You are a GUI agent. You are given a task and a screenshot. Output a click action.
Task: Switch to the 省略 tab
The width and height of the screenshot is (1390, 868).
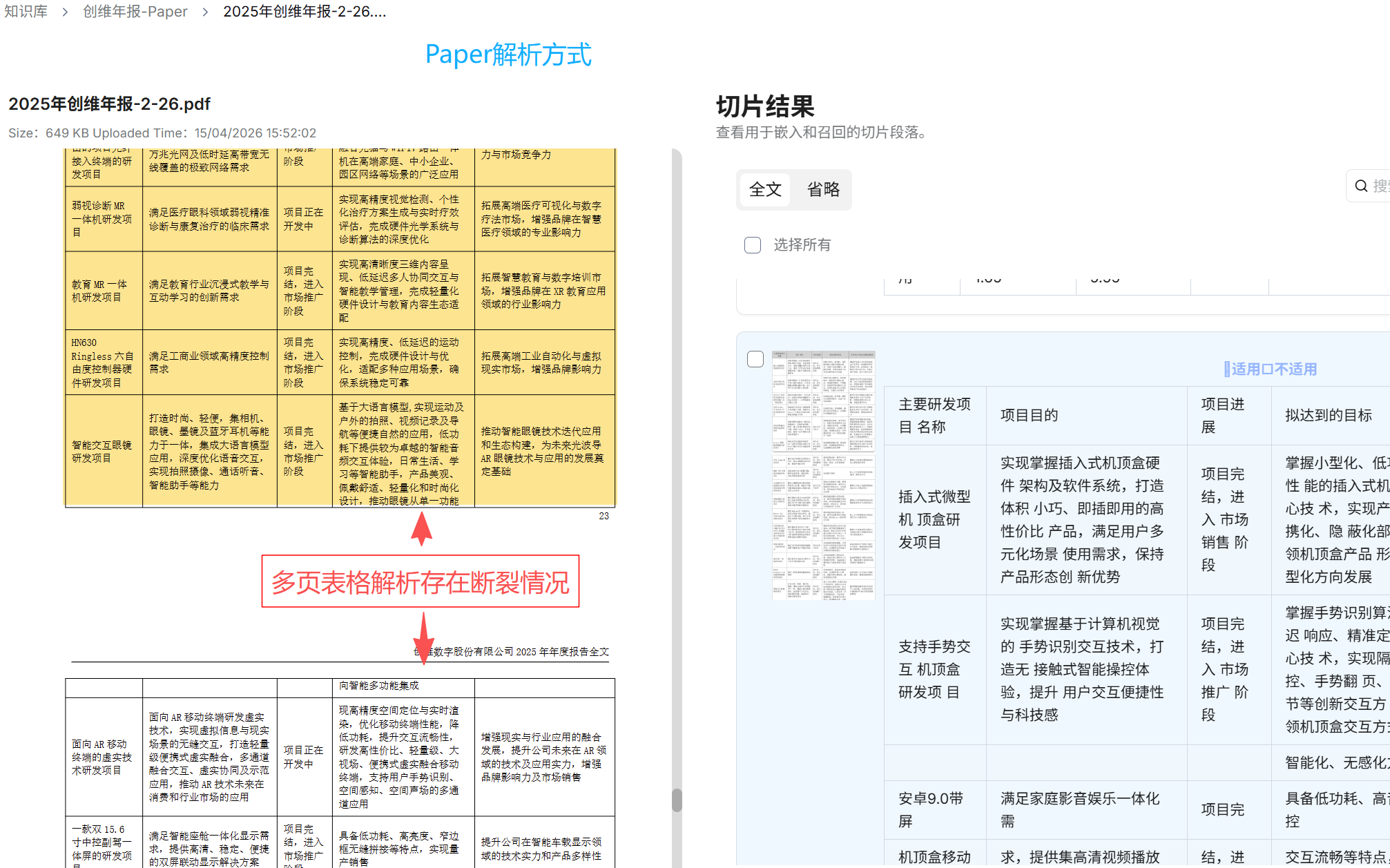pyautogui.click(x=823, y=189)
